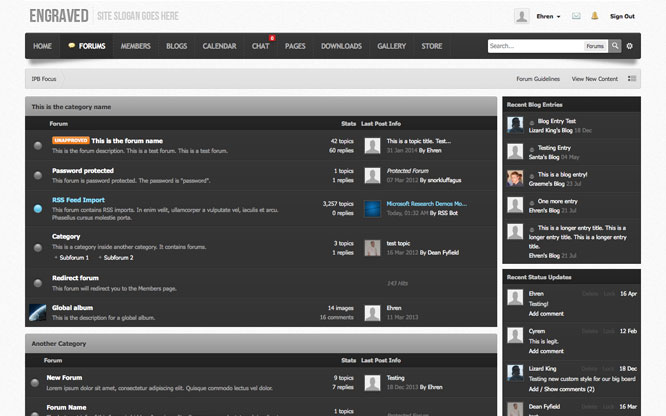Viewport: 666px width, 416px height.
Task: Click the search magnifier button
Action: pyautogui.click(x=615, y=46)
